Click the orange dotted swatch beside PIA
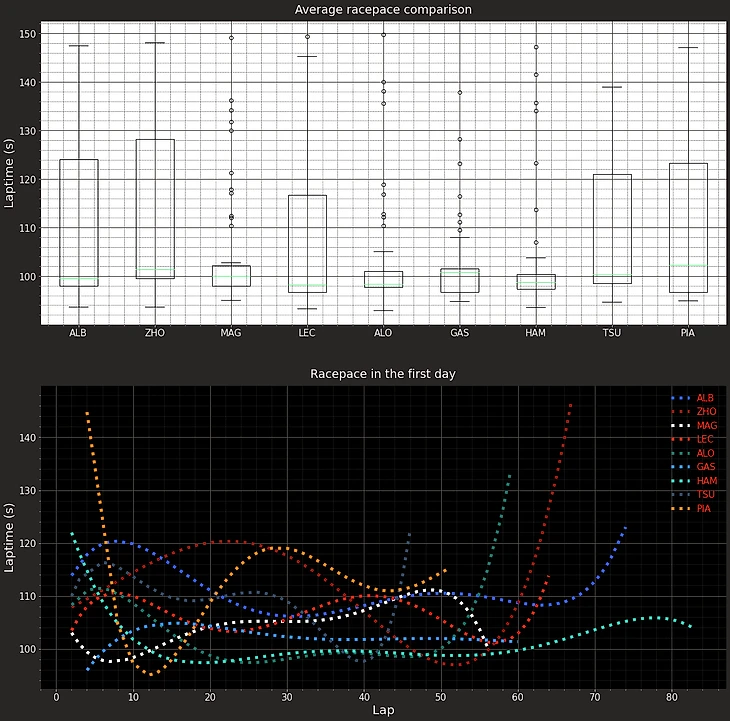Viewport: 730px width, 721px height. click(x=680, y=509)
